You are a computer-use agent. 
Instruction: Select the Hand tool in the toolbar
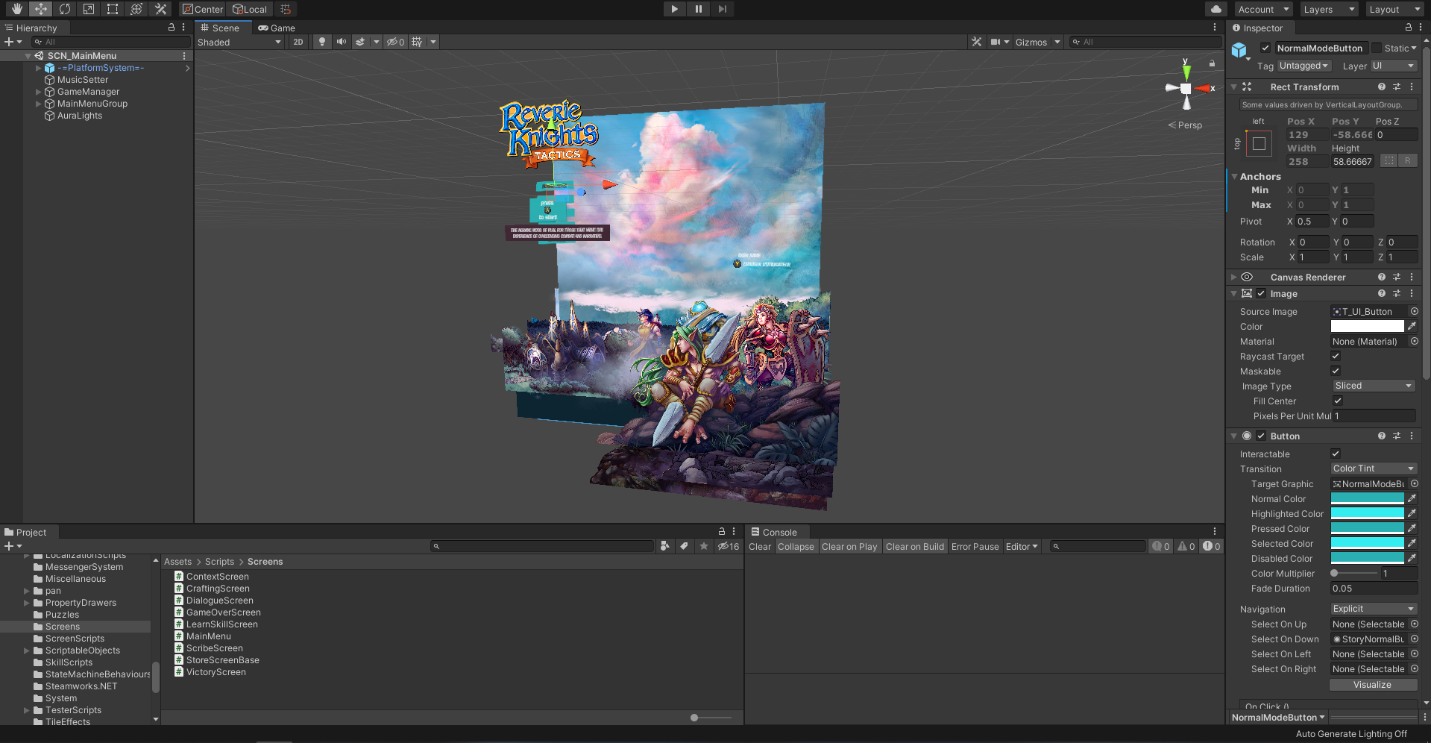[17, 9]
